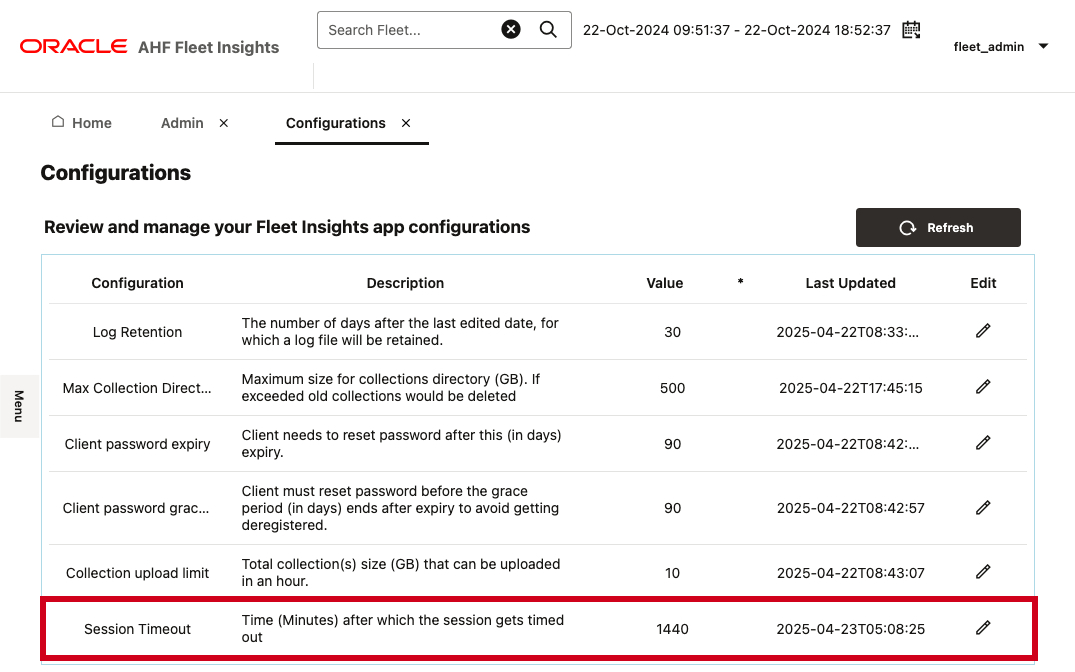Sort by the Last Updated column header

pyautogui.click(x=850, y=283)
